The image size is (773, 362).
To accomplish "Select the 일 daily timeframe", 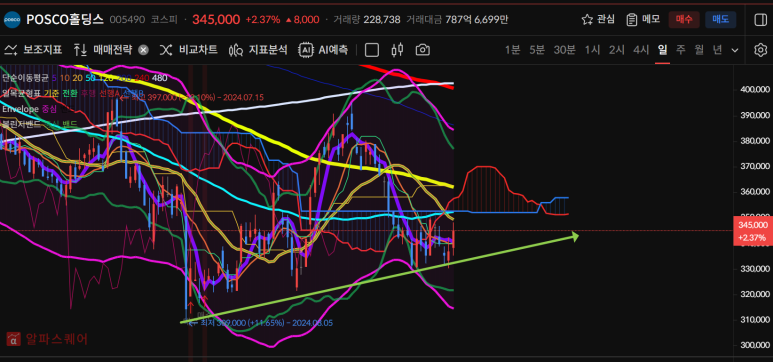I will [662, 50].
